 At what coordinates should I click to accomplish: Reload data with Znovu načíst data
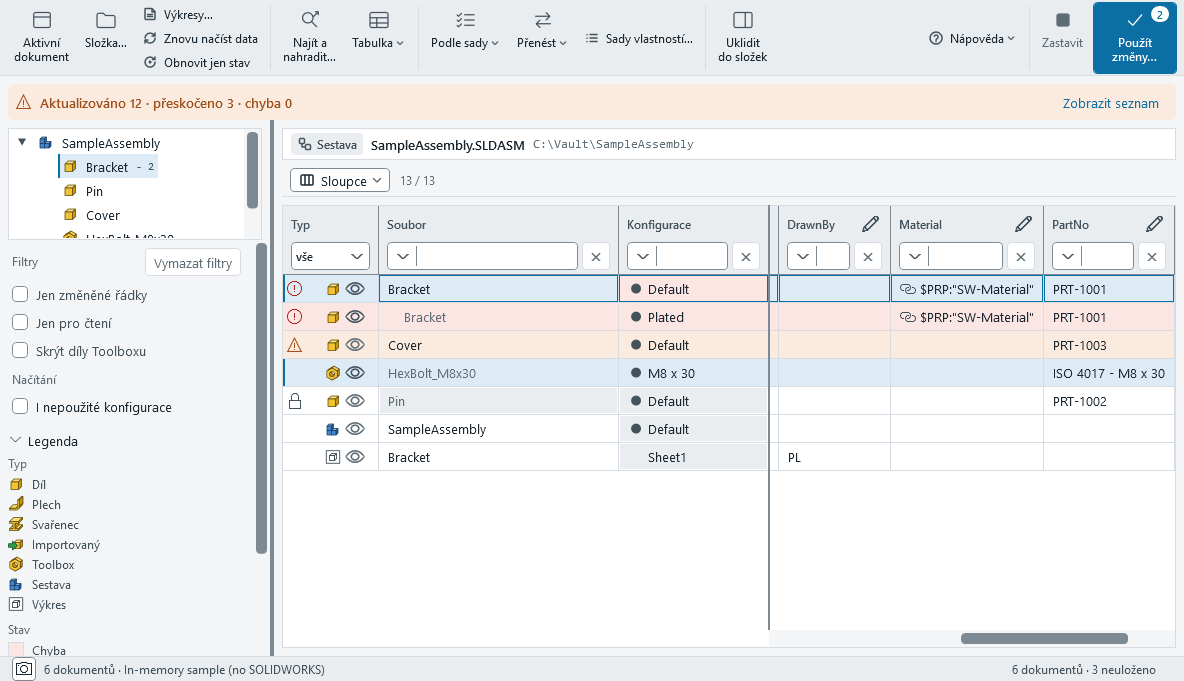click(x=201, y=39)
